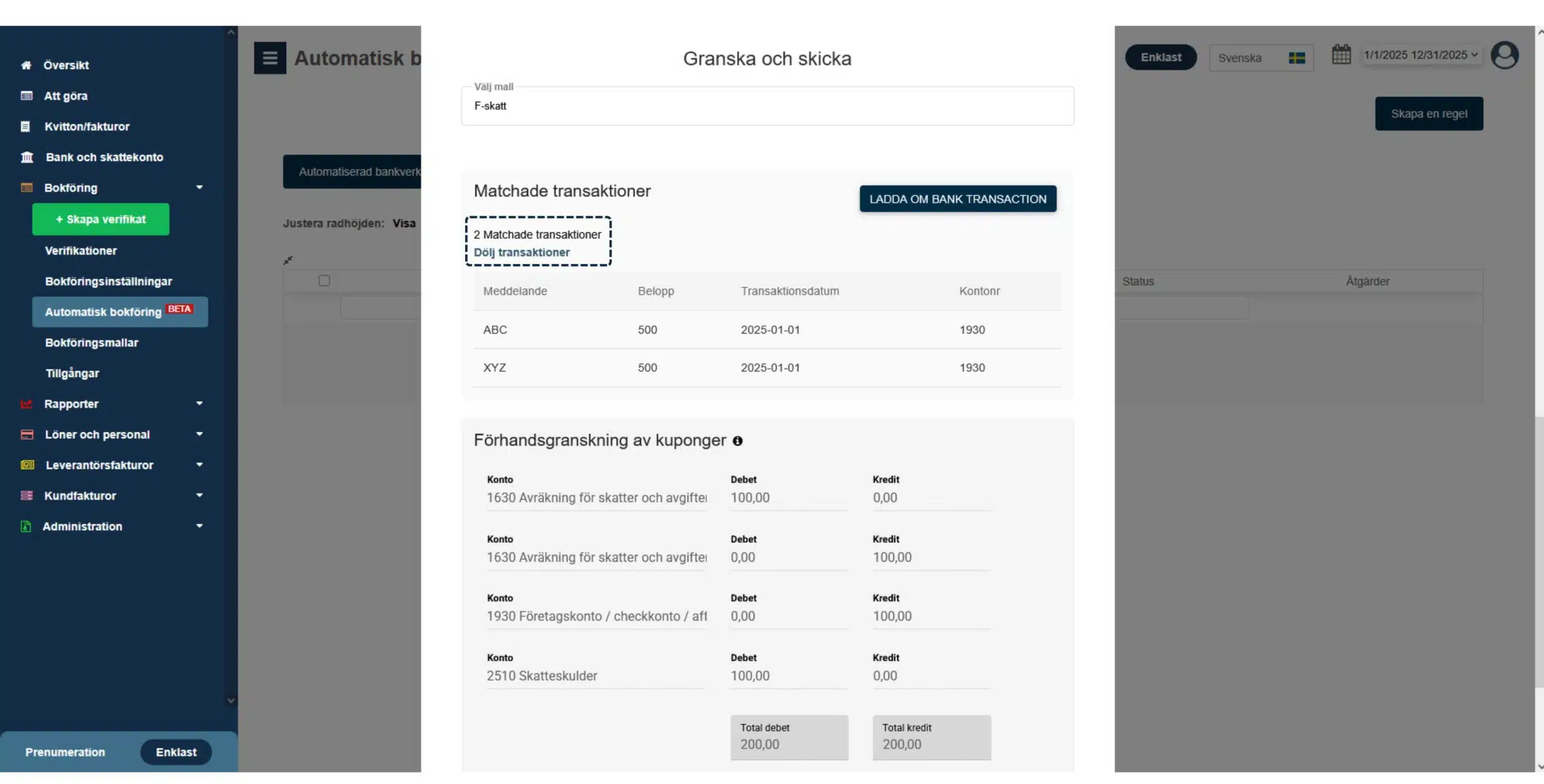Click the Swedish flag icon
Viewport: 1544px width, 784px height.
pyautogui.click(x=1297, y=58)
